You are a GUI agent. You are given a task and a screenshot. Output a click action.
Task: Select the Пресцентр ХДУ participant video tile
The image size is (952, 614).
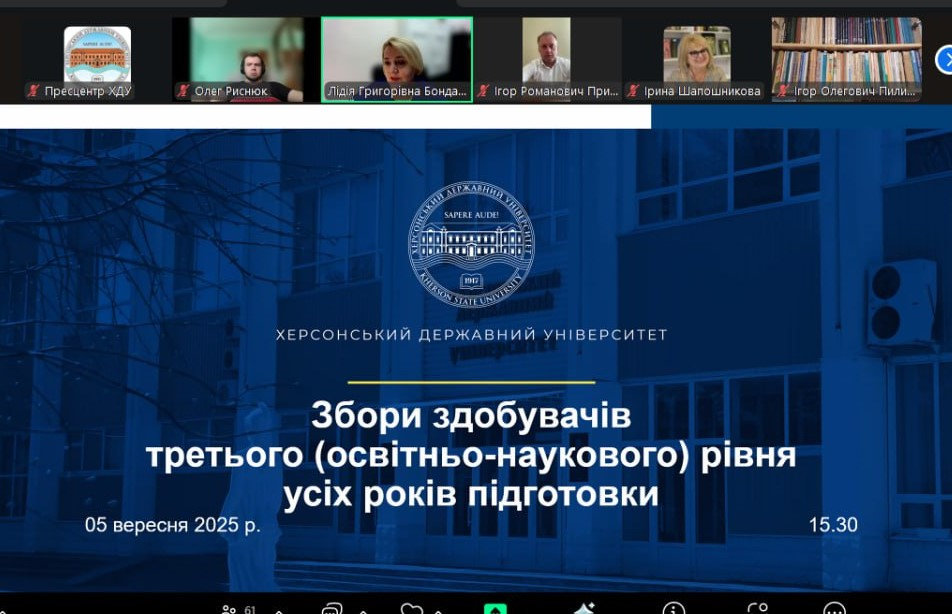click(x=97, y=60)
